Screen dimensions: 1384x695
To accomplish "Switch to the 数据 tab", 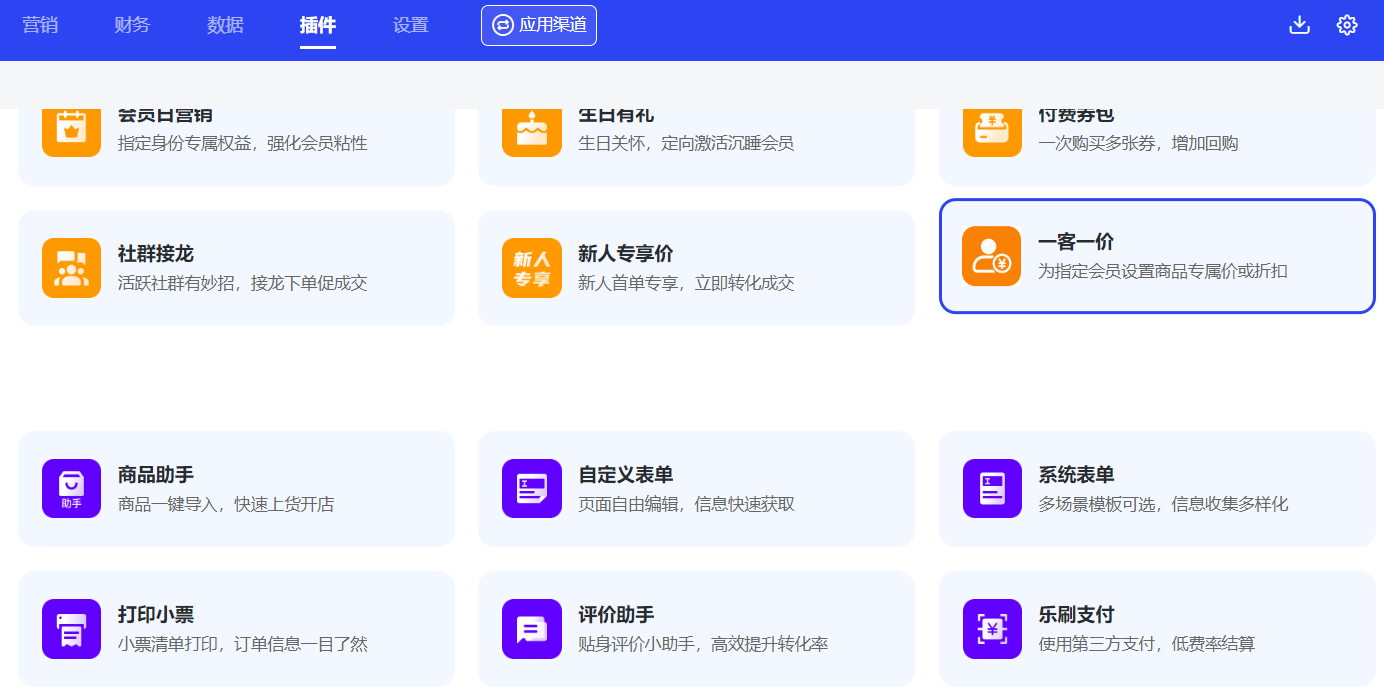I will click(225, 25).
